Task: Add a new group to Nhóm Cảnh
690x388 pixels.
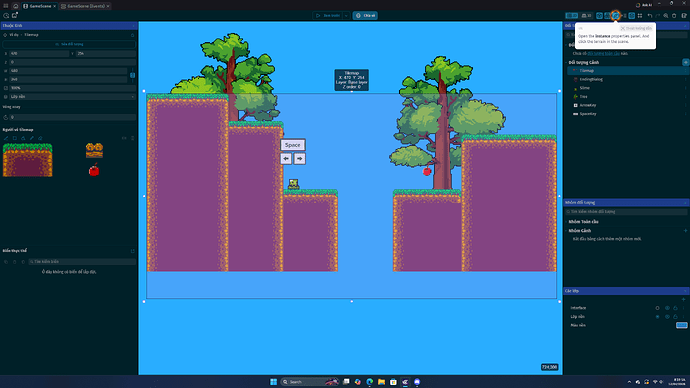Action: 685,231
